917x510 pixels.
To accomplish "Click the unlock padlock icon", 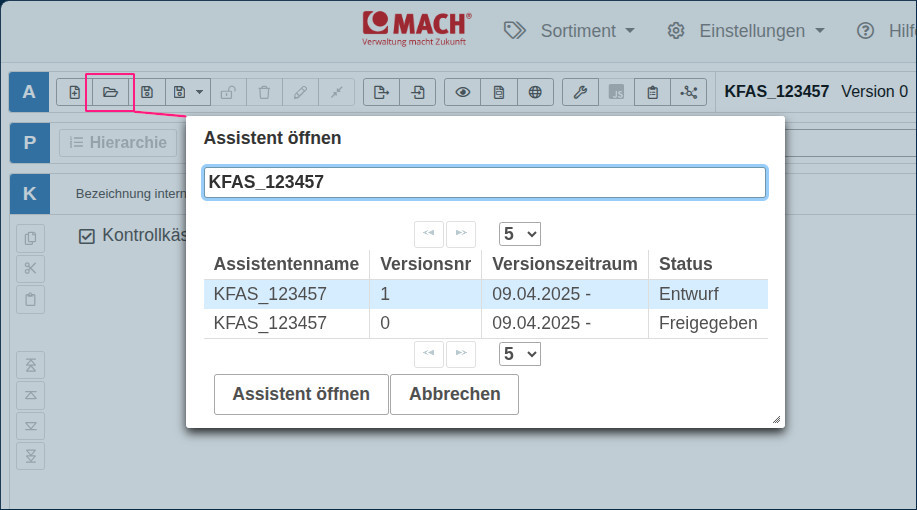I will click(x=228, y=92).
